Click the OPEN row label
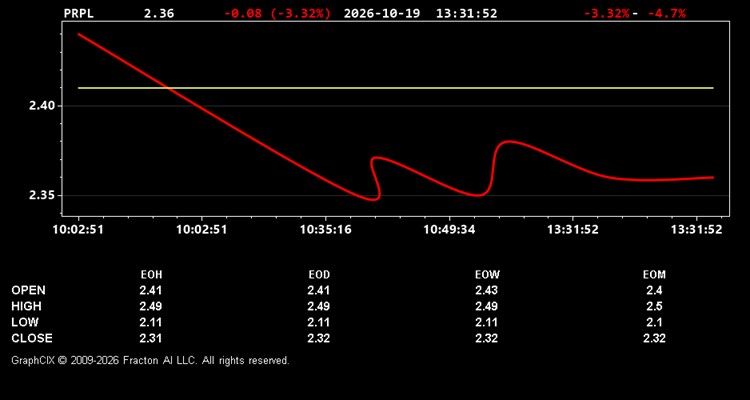Viewport: 750px width, 400px height. click(28, 290)
